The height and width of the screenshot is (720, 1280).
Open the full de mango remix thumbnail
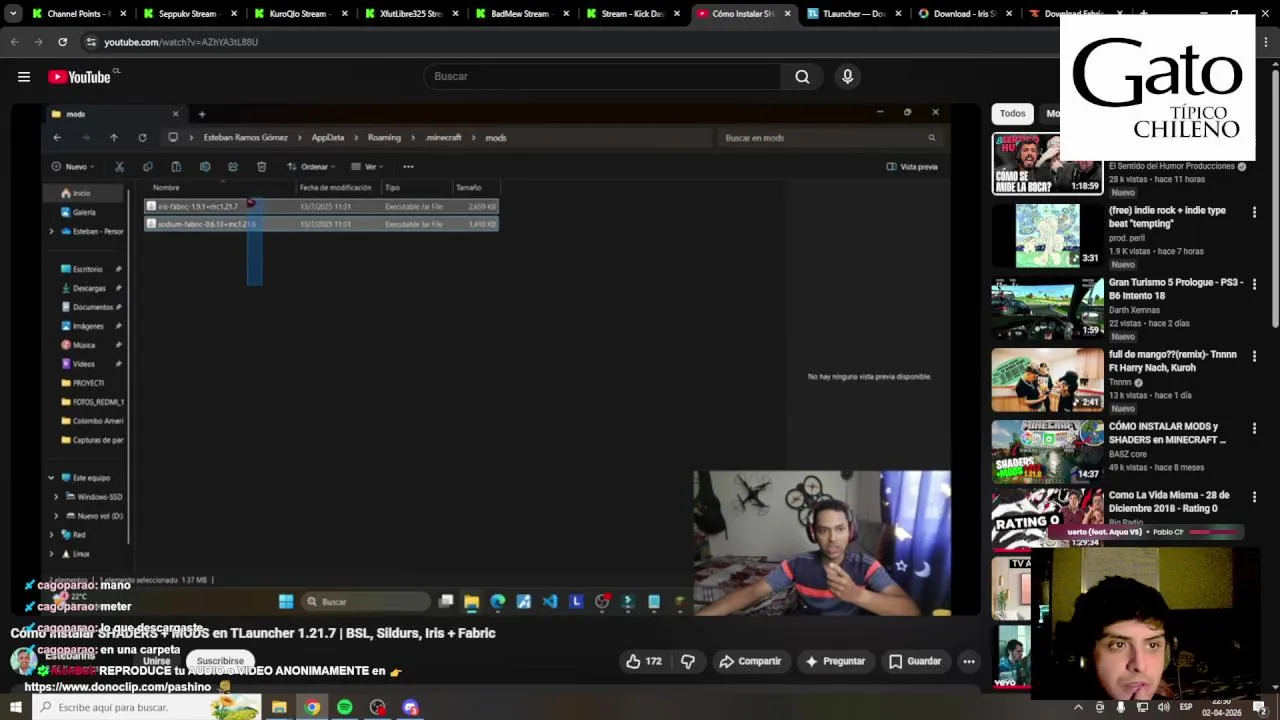[x=1047, y=380]
